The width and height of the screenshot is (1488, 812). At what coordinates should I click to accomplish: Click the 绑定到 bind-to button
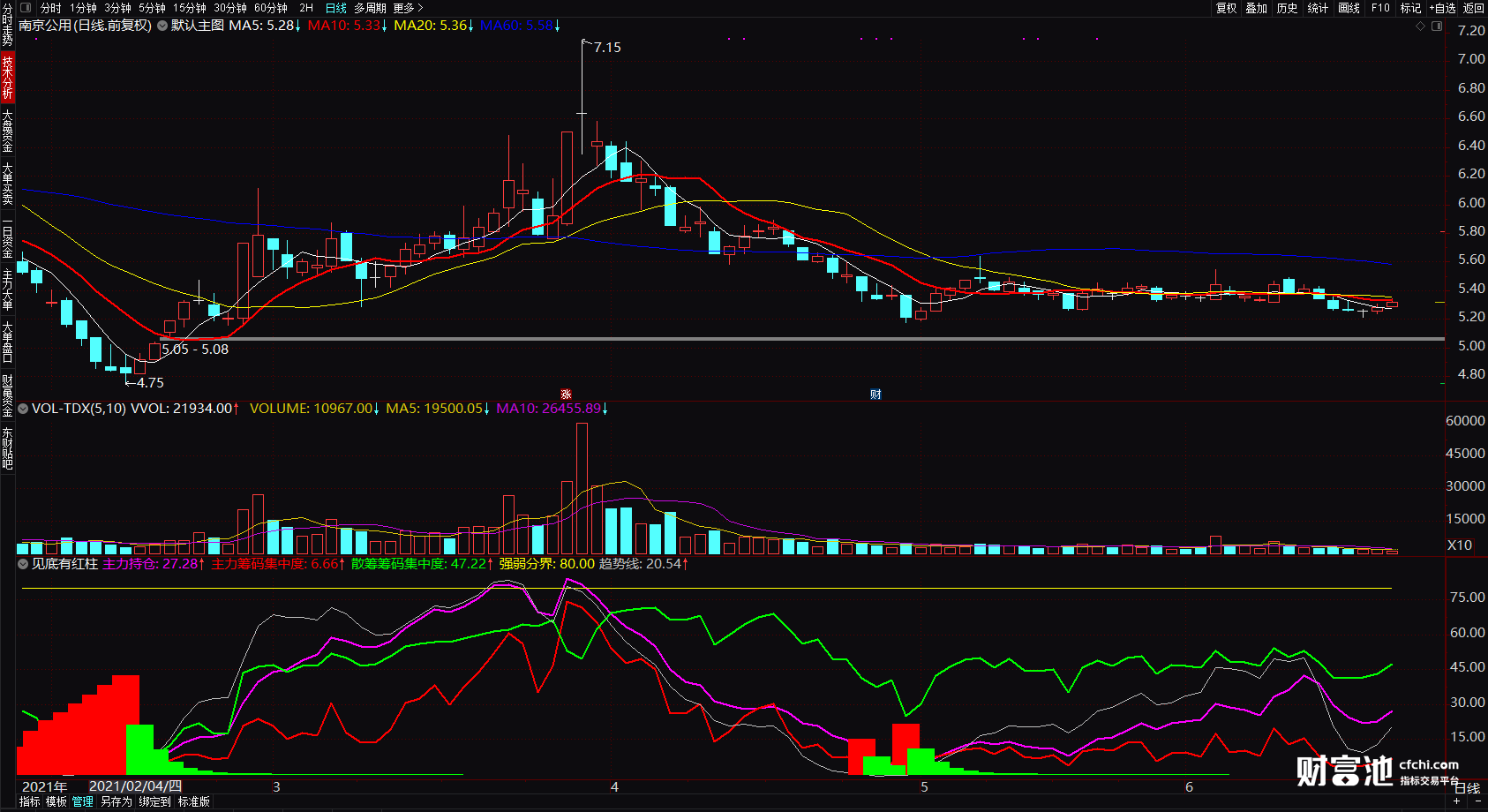tap(154, 802)
